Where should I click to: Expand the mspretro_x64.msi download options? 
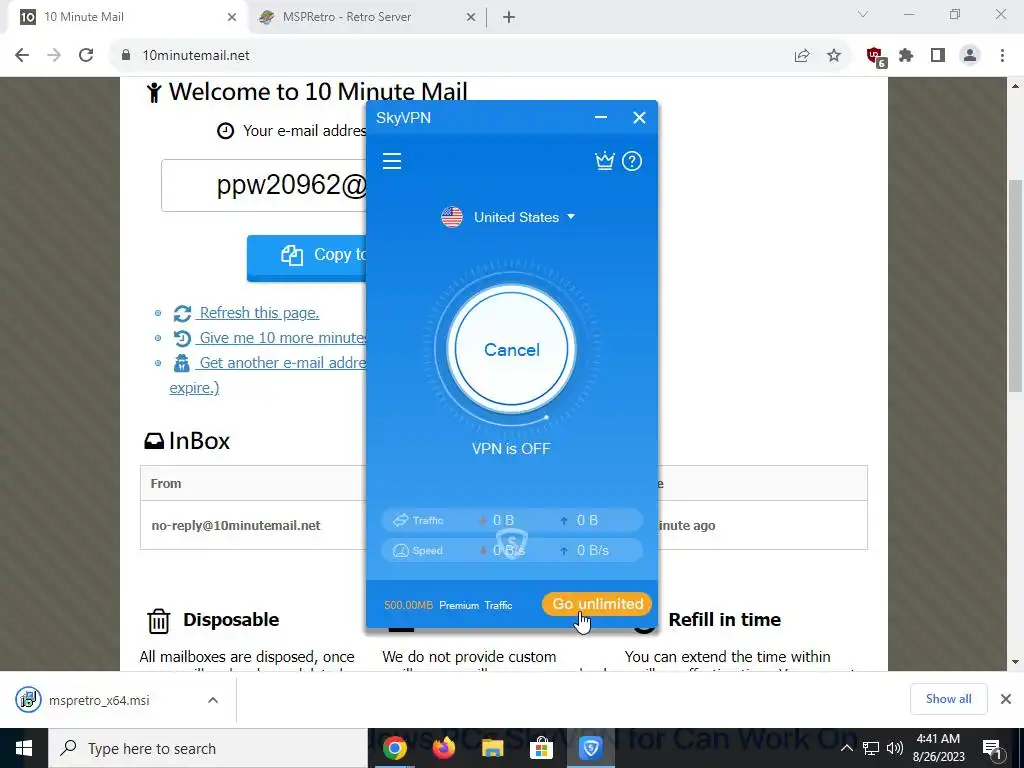click(x=213, y=700)
